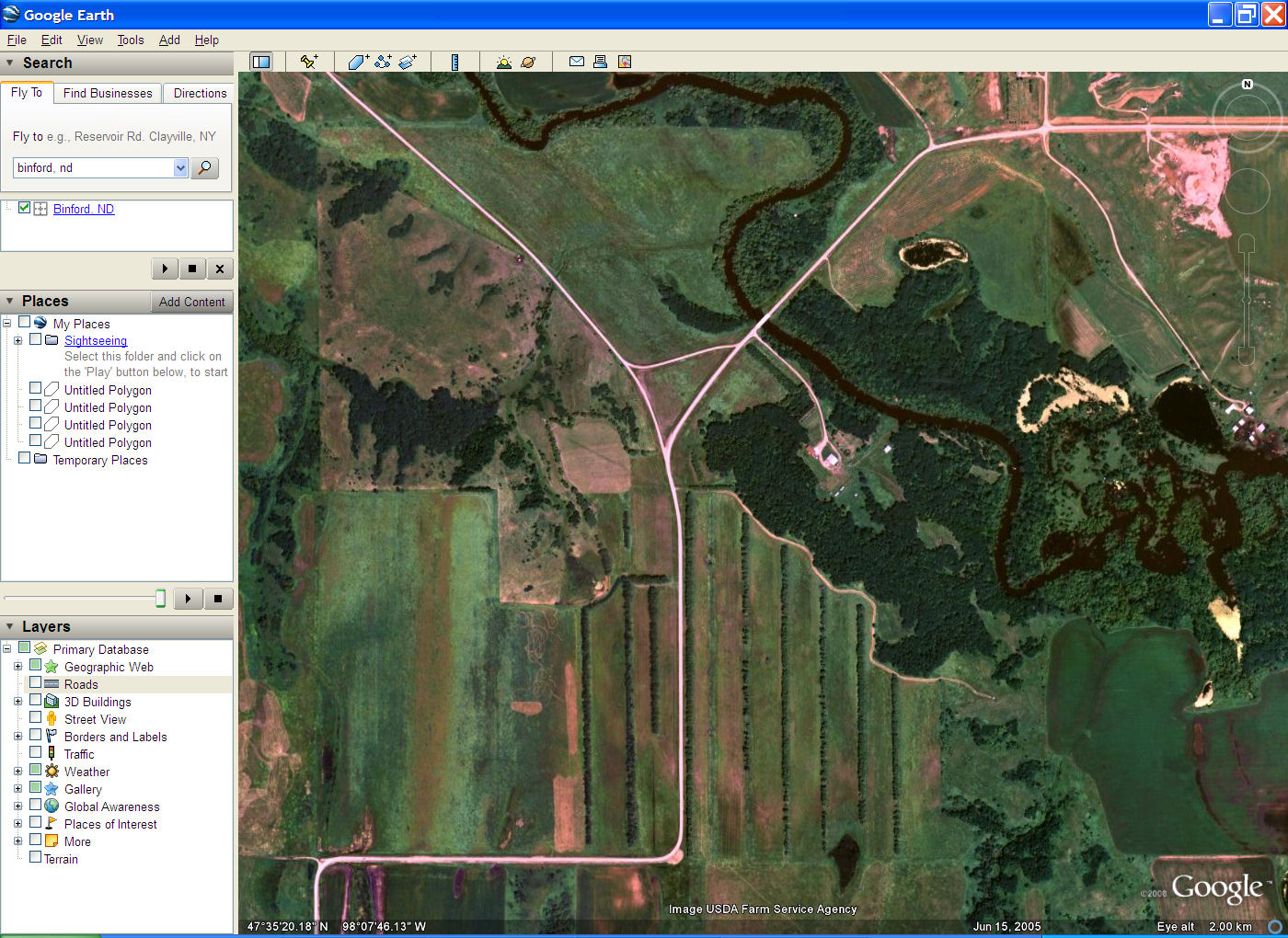
Task: Stop the Places tour button
Action: pos(218,599)
